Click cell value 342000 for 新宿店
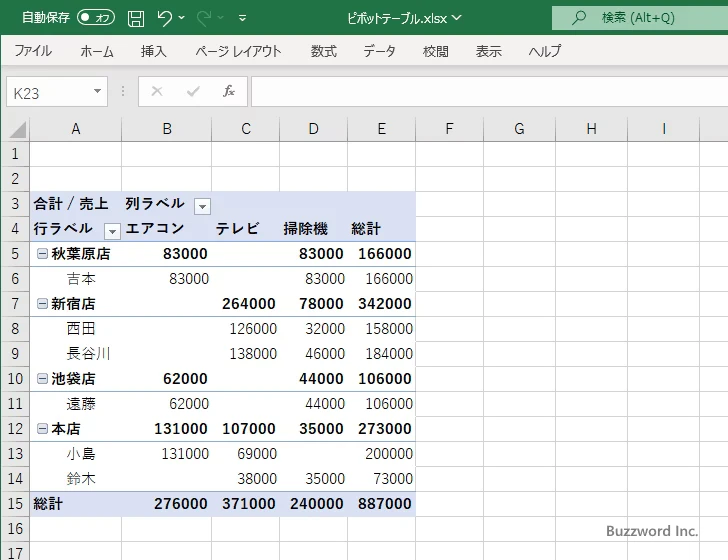 point(384,304)
